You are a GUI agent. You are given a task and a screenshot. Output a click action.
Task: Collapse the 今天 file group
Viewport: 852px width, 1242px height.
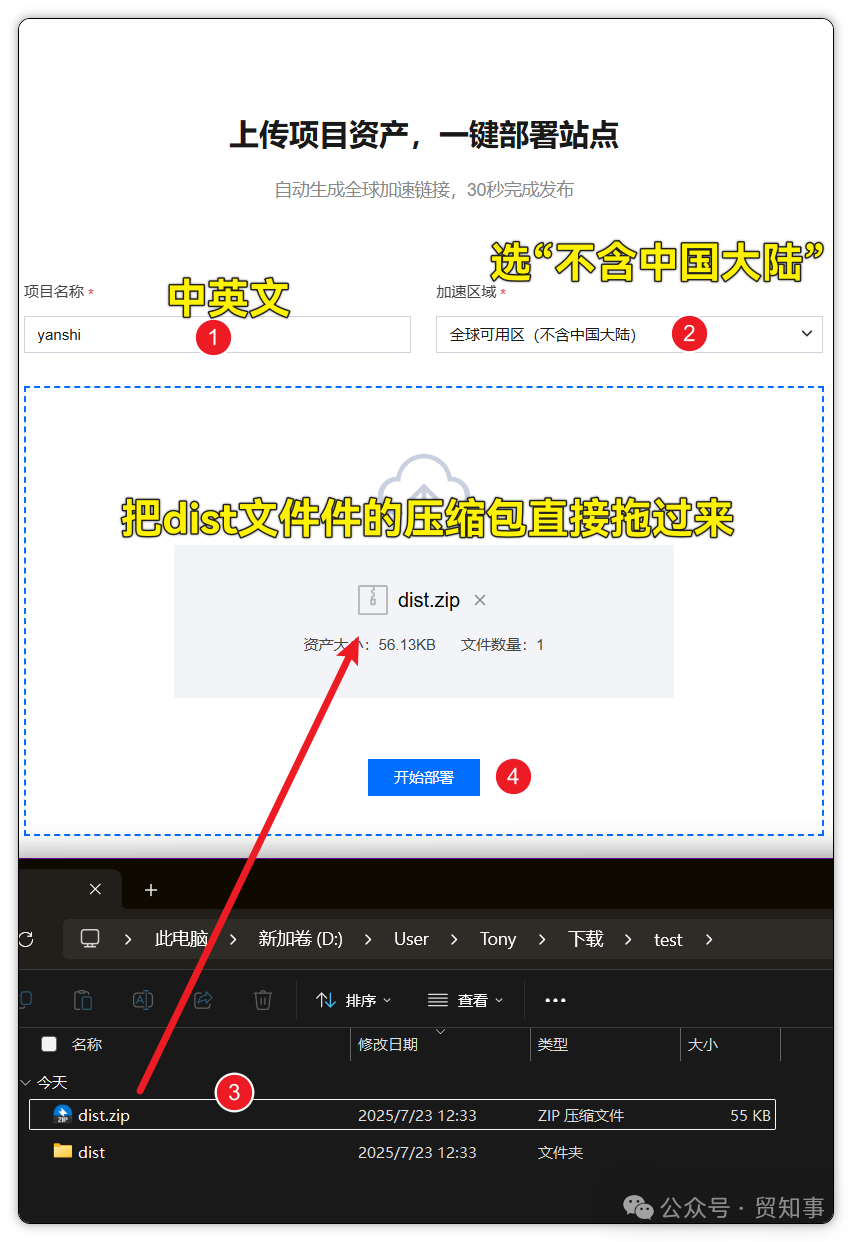coord(25,1082)
